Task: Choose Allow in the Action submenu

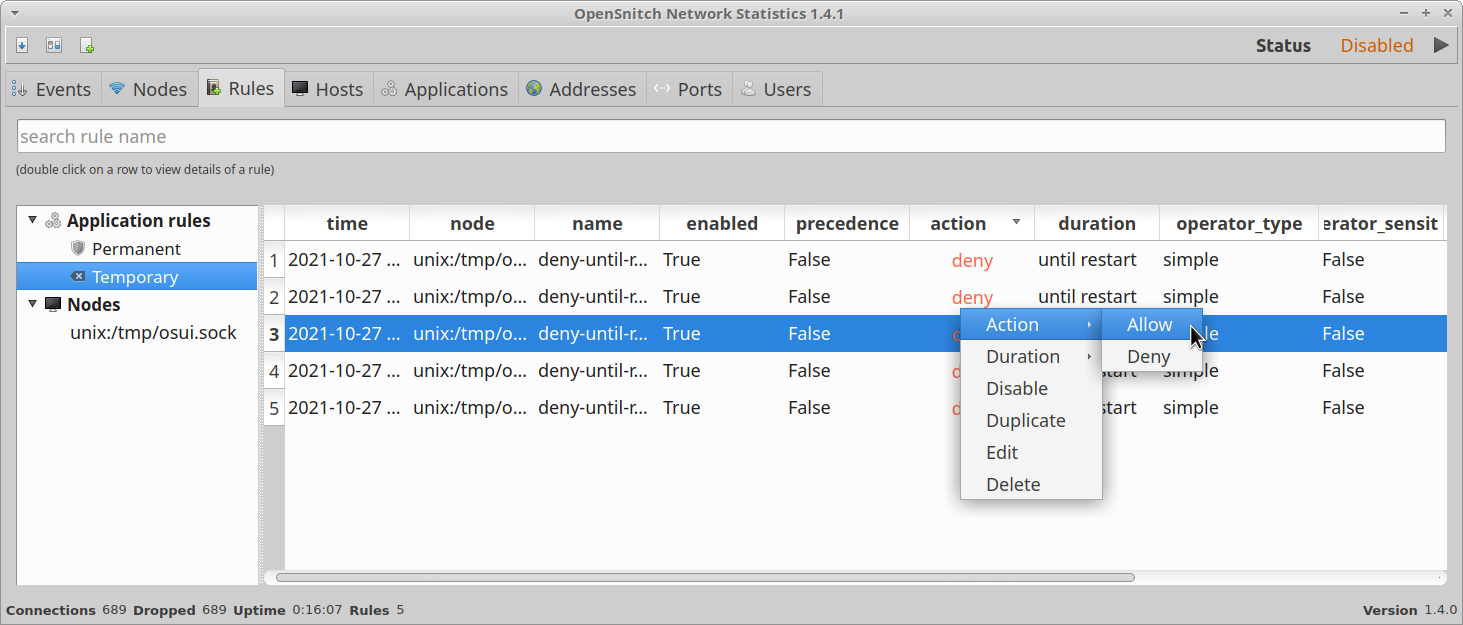Action: [x=1151, y=324]
